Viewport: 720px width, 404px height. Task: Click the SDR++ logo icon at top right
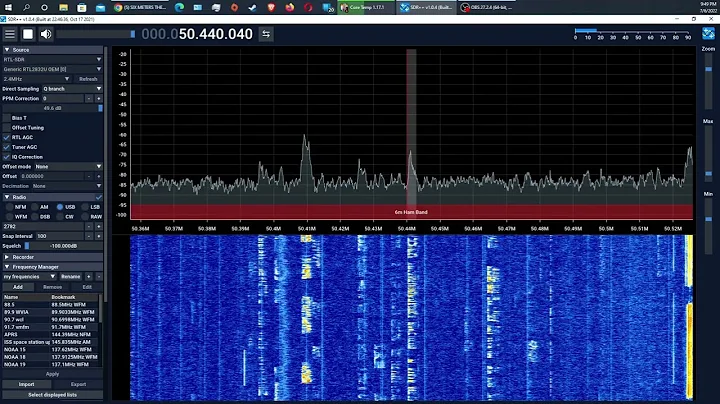pos(709,34)
